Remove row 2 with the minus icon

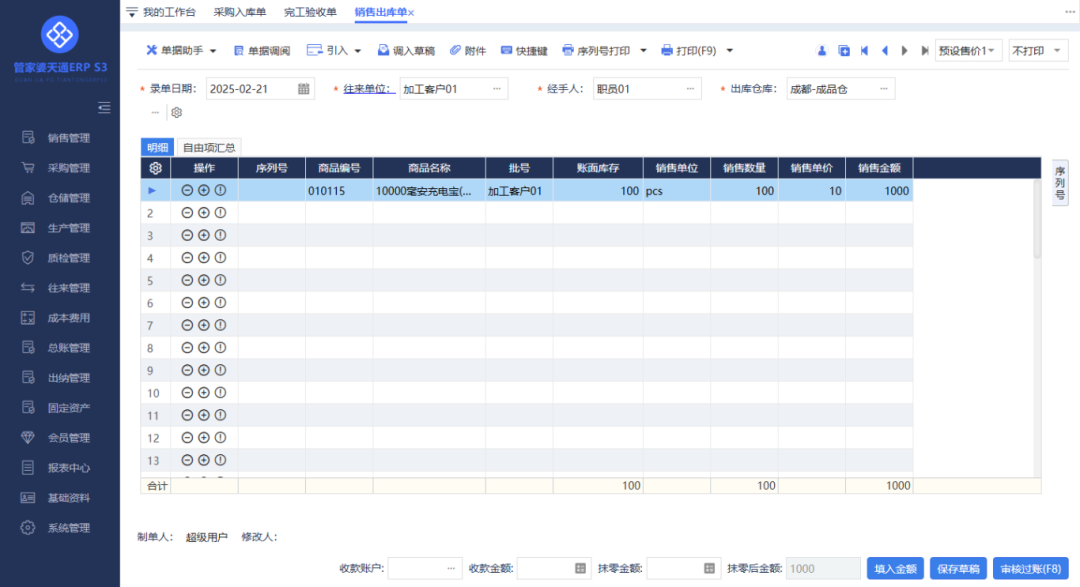point(187,213)
